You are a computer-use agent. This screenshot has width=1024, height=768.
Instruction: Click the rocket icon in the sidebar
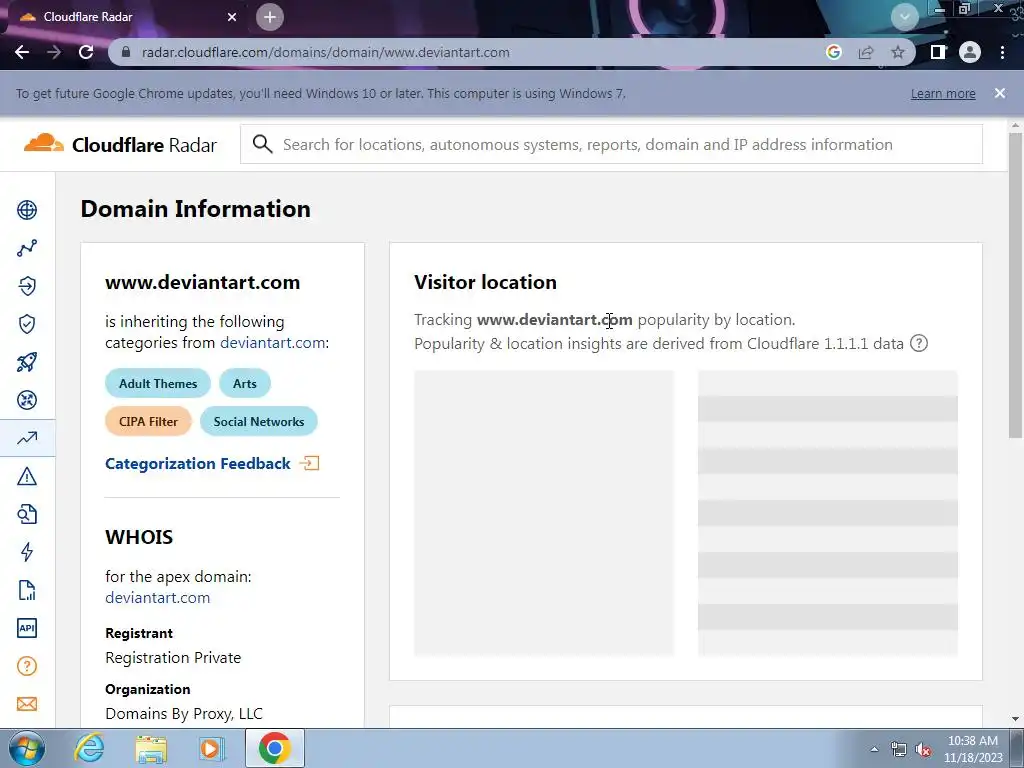[x=27, y=362]
